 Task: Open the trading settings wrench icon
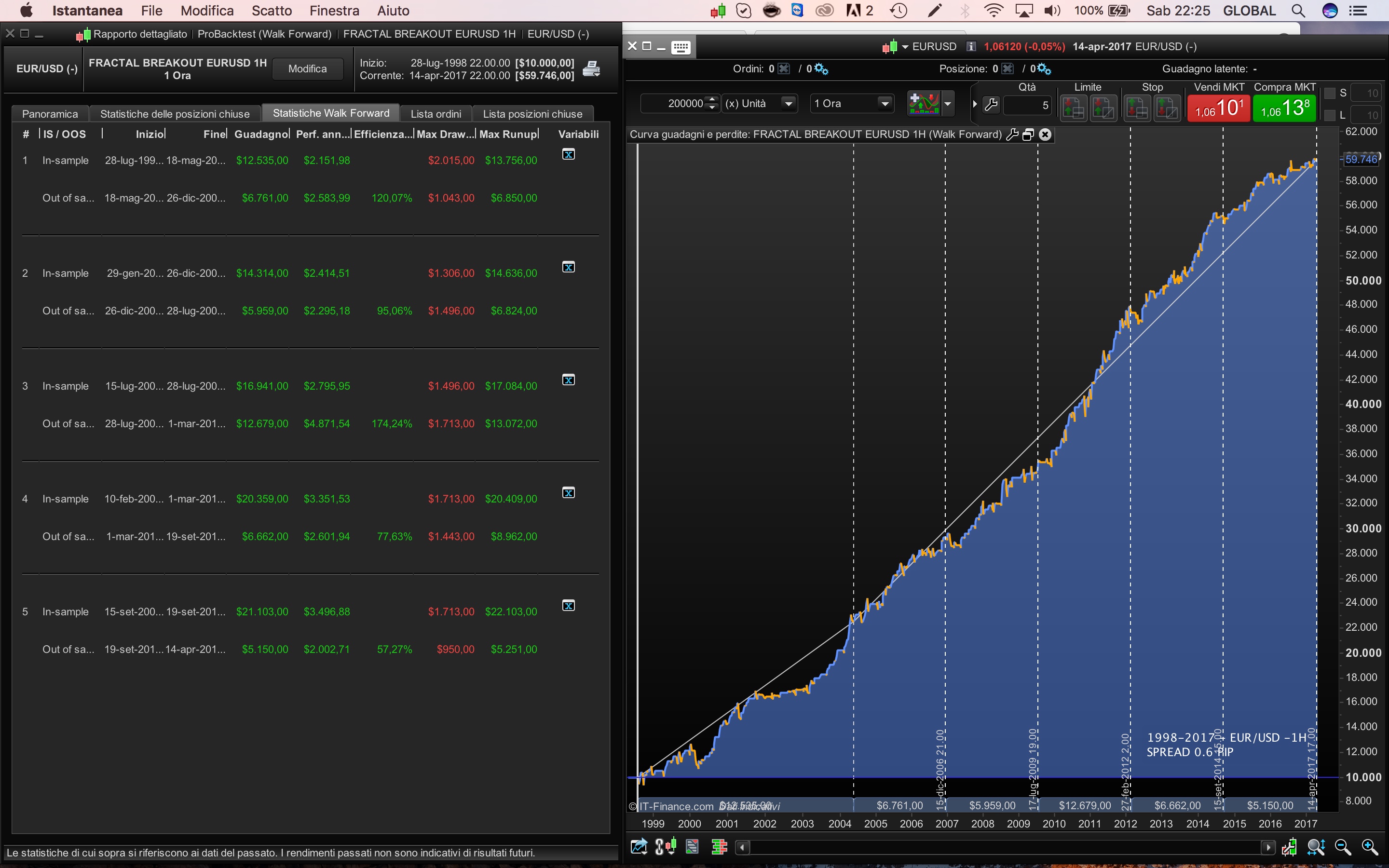pyautogui.click(x=991, y=105)
